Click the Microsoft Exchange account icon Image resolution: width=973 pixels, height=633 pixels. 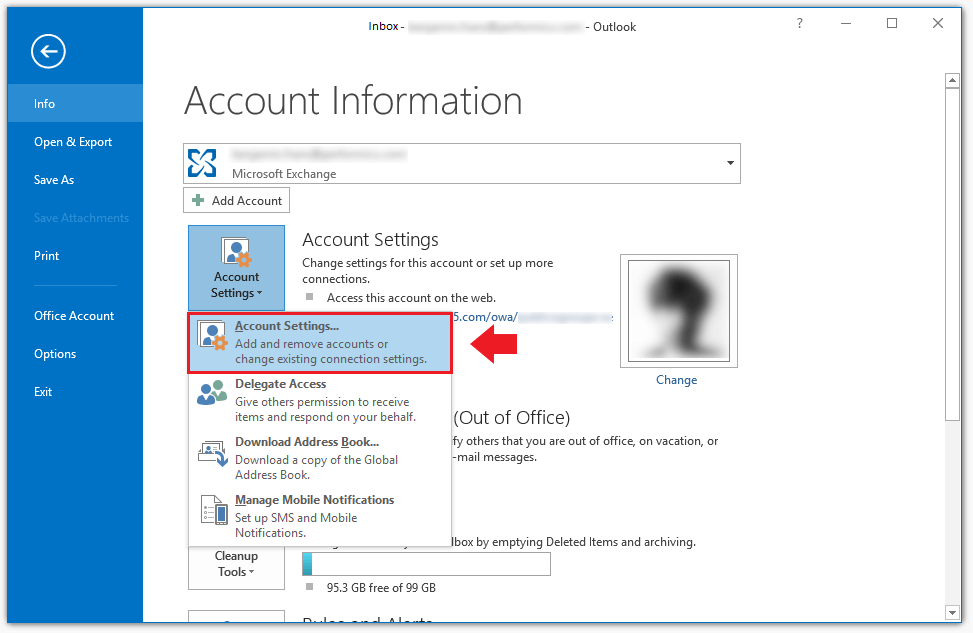click(x=203, y=161)
